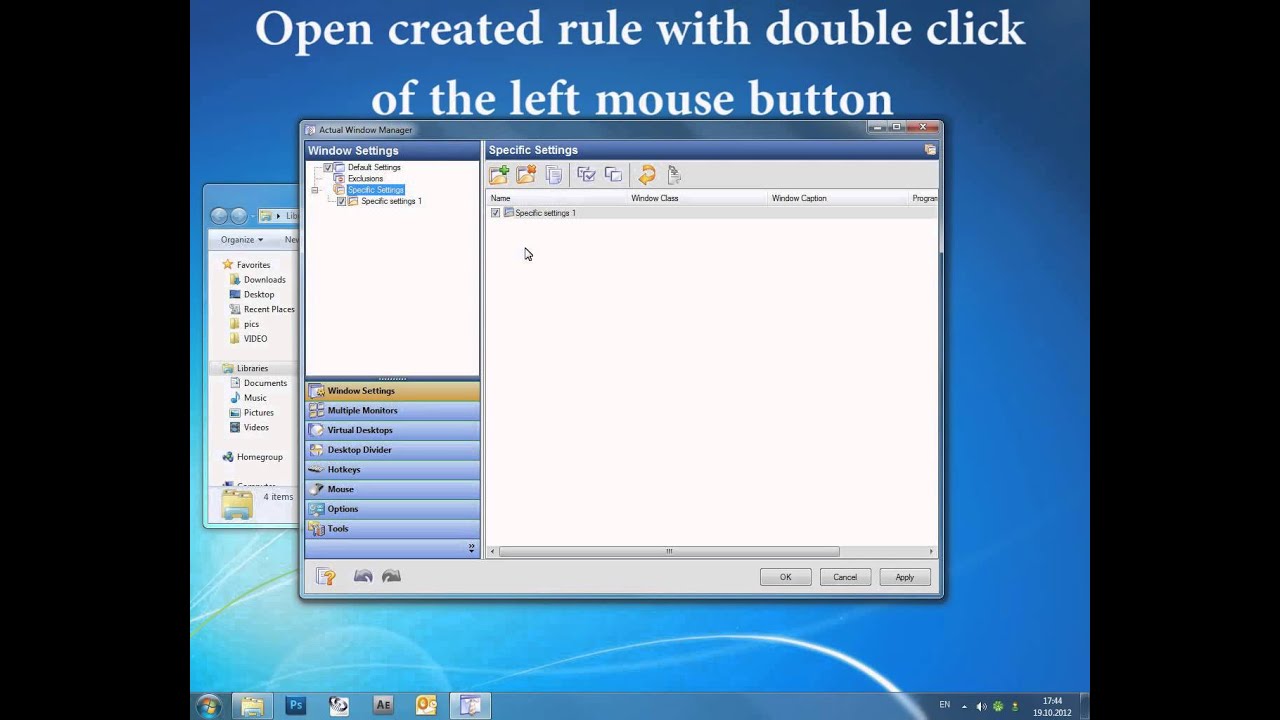Show hidden system tray icons arrow
This screenshot has height=720, width=1280.
tap(964, 706)
